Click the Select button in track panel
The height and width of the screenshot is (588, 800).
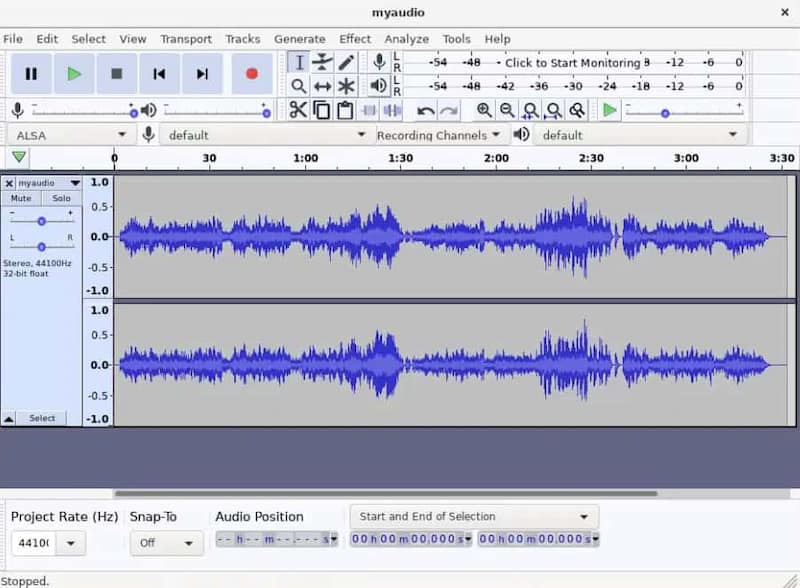click(x=42, y=418)
